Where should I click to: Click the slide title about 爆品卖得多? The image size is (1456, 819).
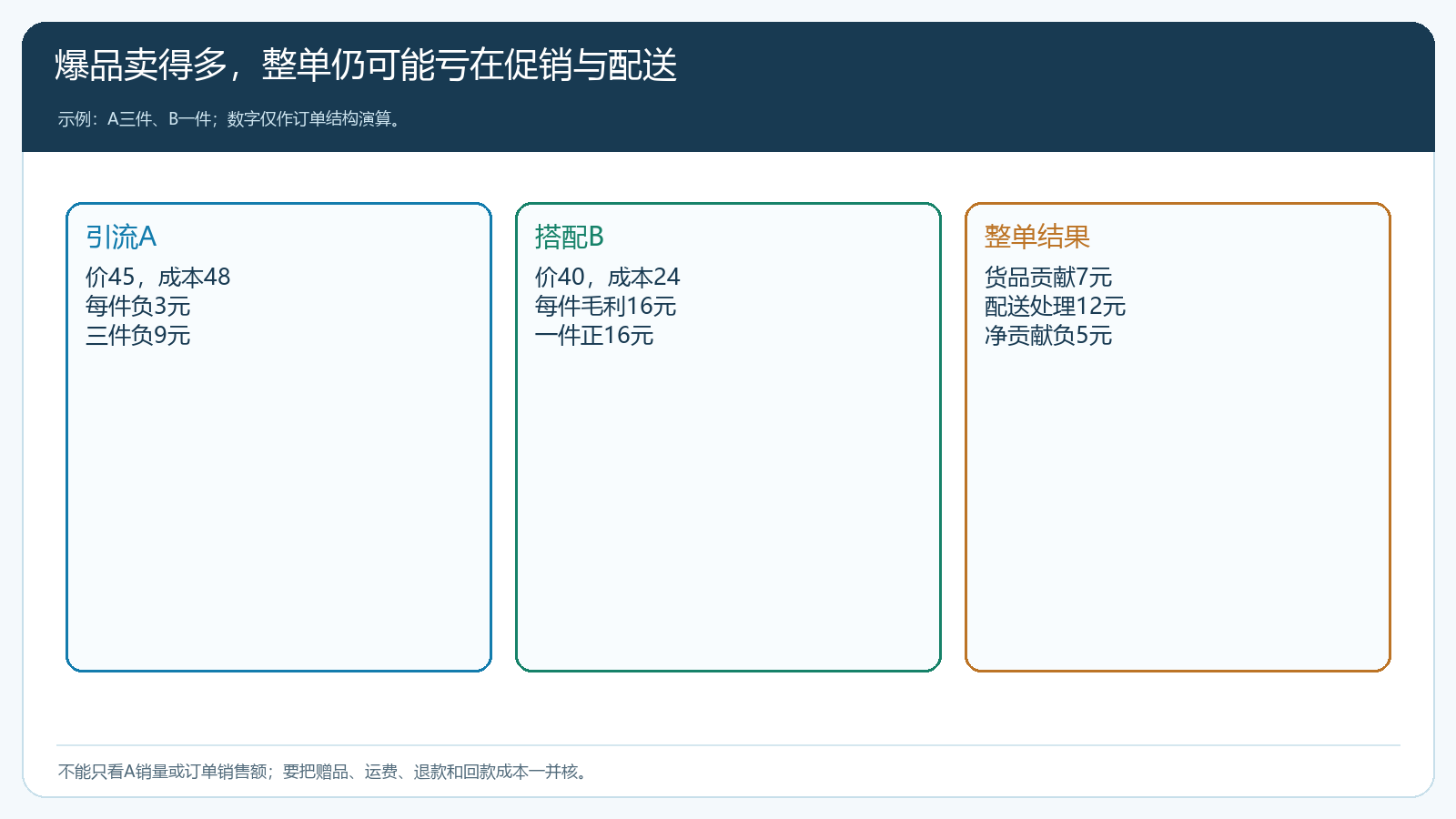click(x=366, y=66)
